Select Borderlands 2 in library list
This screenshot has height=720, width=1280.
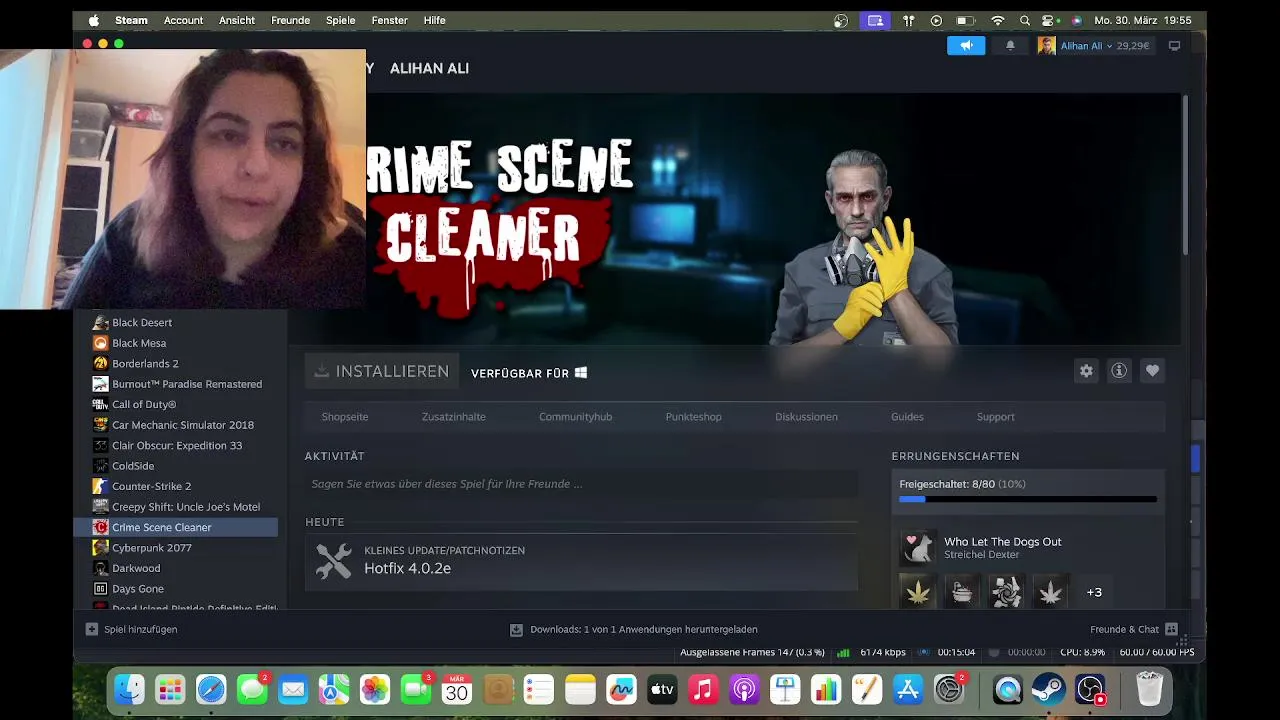click(145, 364)
